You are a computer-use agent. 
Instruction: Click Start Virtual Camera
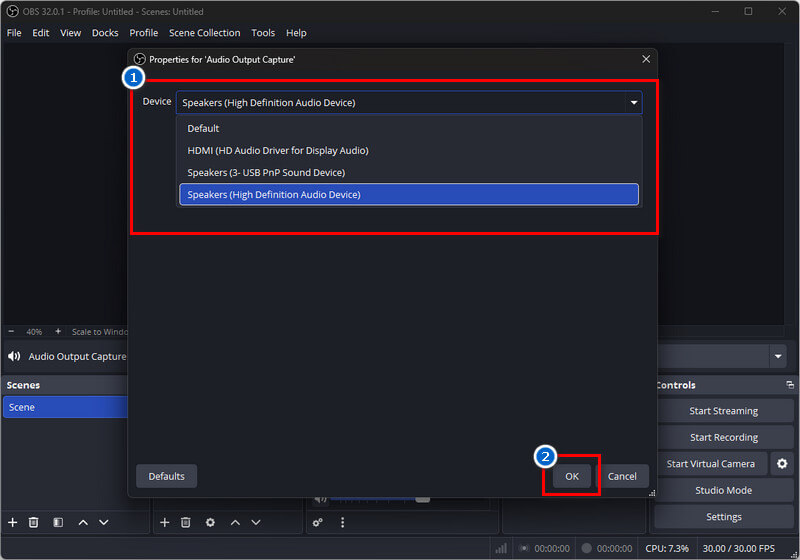(x=711, y=464)
